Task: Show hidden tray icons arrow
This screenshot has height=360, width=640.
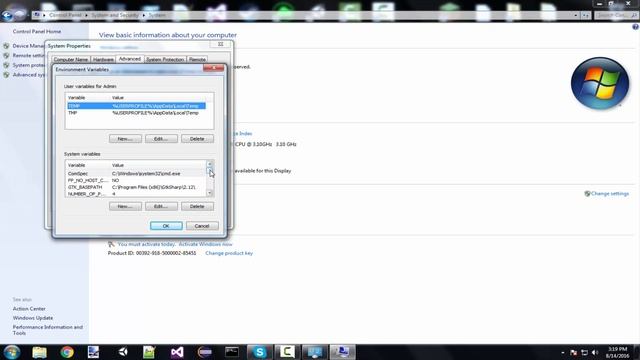Action: pos(563,352)
